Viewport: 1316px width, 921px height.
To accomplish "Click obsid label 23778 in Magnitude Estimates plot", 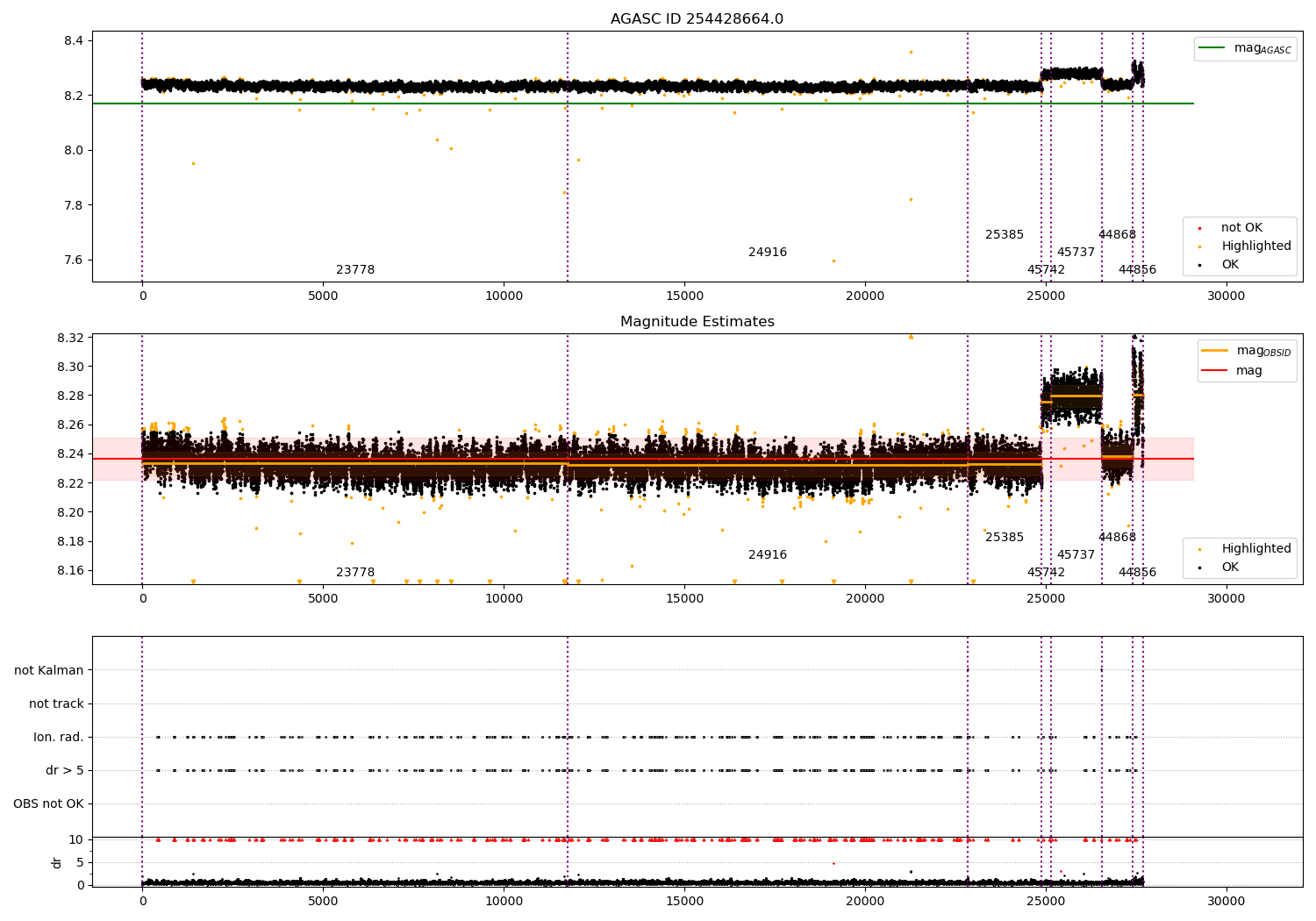I will pos(355,572).
